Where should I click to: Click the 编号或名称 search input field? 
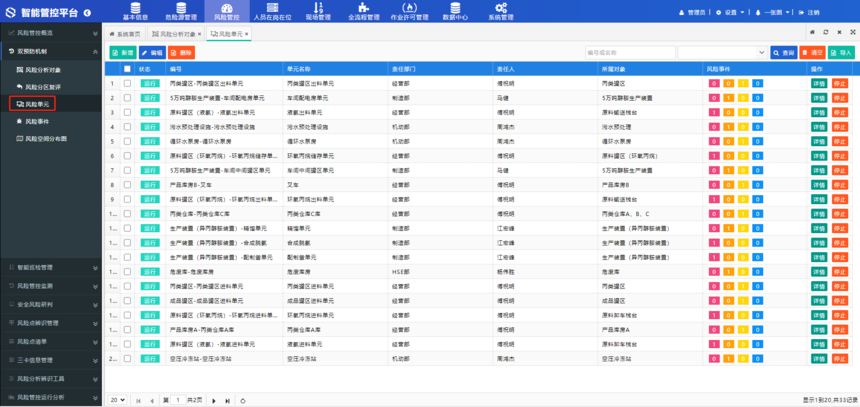click(629, 52)
